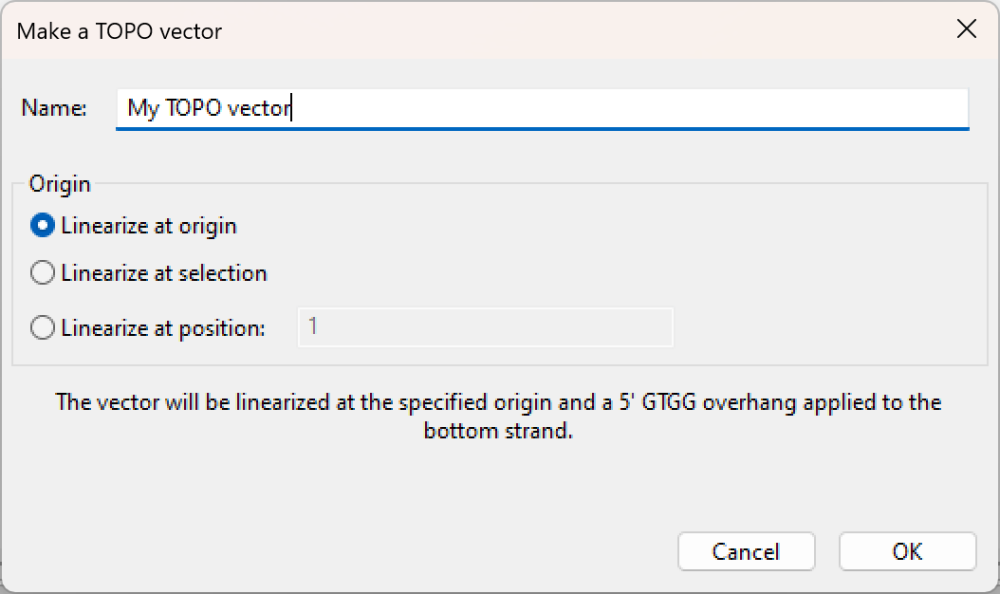Select the Linearize at origin radio button

(x=42, y=225)
